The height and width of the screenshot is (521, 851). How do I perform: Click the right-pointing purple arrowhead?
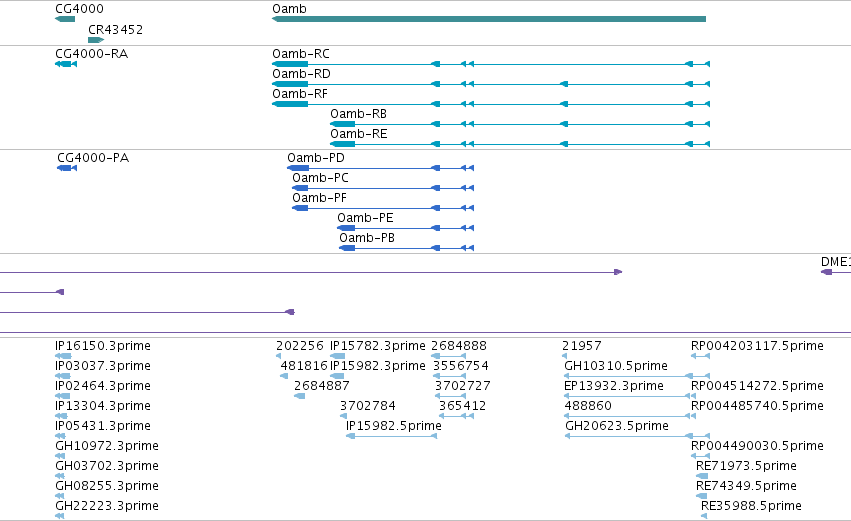pyautogui.click(x=618, y=272)
